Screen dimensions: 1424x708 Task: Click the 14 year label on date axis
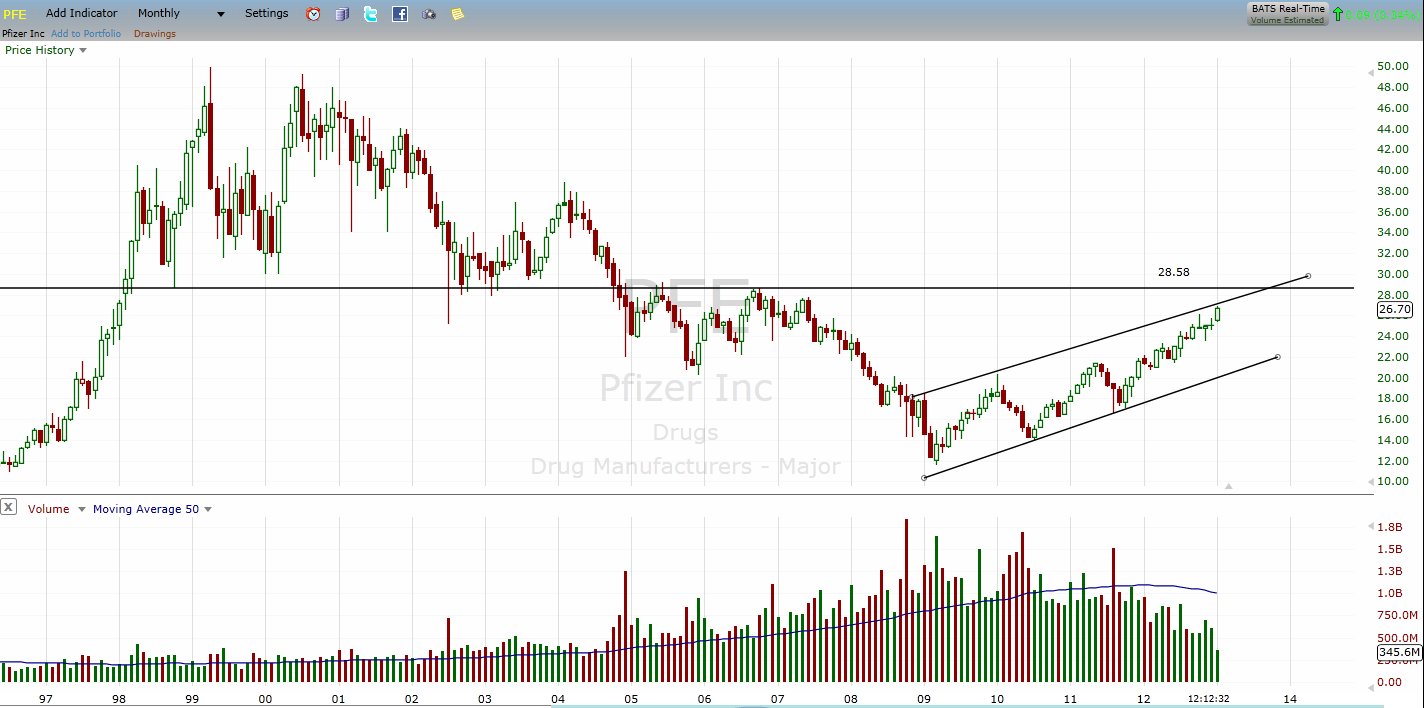pos(1289,698)
